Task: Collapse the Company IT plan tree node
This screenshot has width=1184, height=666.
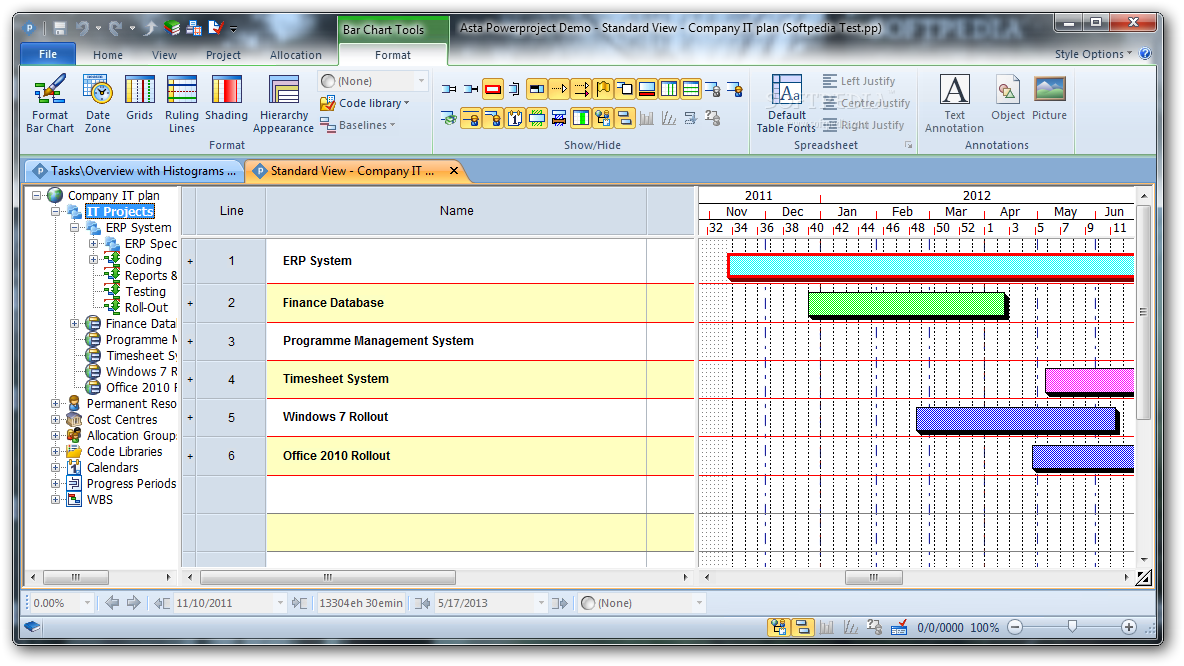Action: (36, 195)
